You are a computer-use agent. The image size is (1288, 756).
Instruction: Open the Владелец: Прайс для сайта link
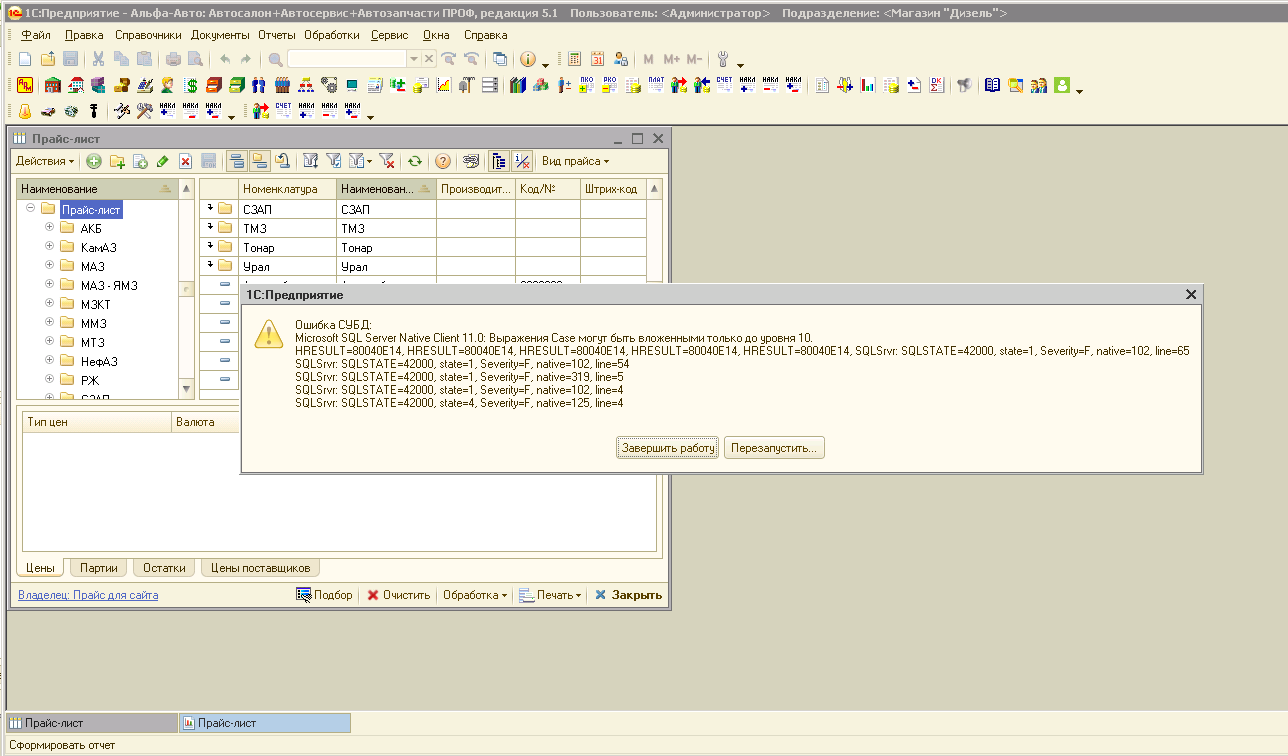(x=88, y=595)
